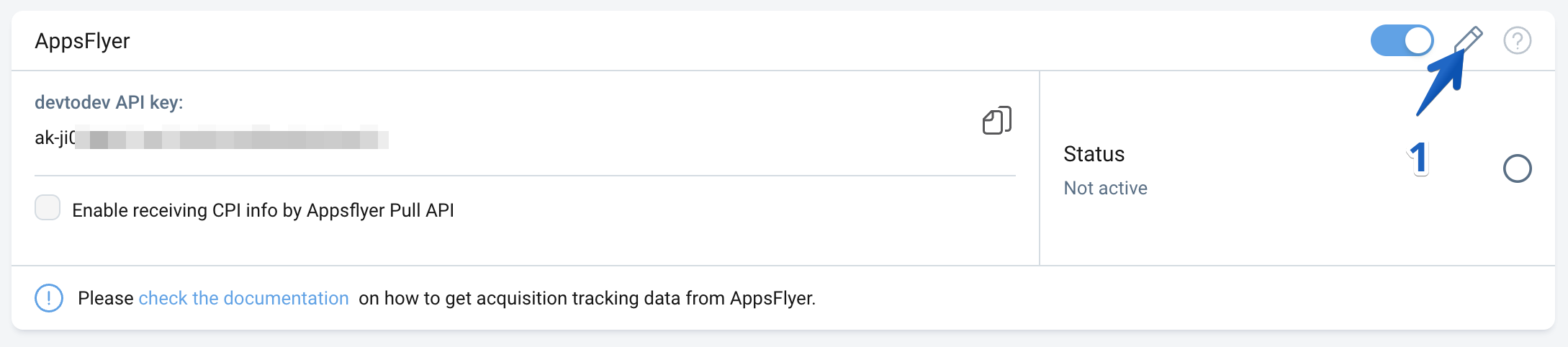Click the blurred part of API key
This screenshot has width=1568, height=347.
[230, 138]
